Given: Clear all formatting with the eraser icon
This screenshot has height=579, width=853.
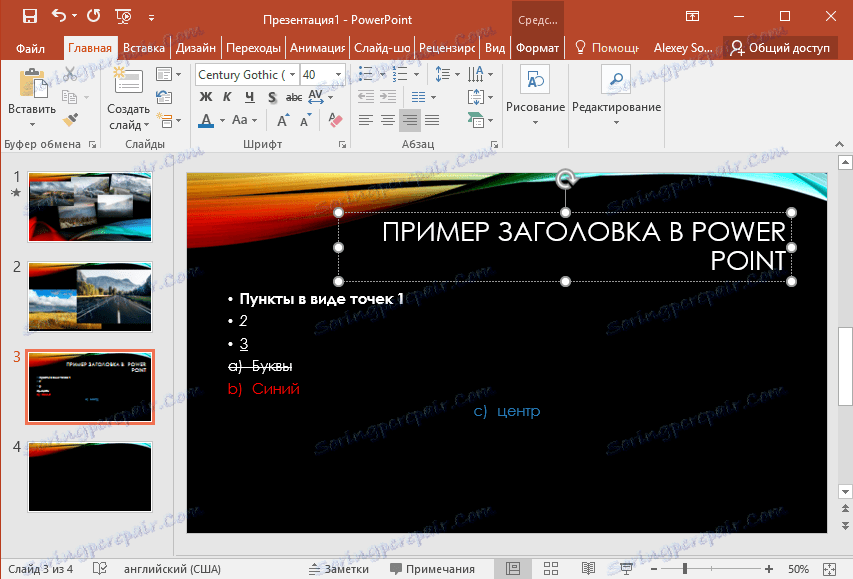Looking at the screenshot, I should click(x=334, y=120).
